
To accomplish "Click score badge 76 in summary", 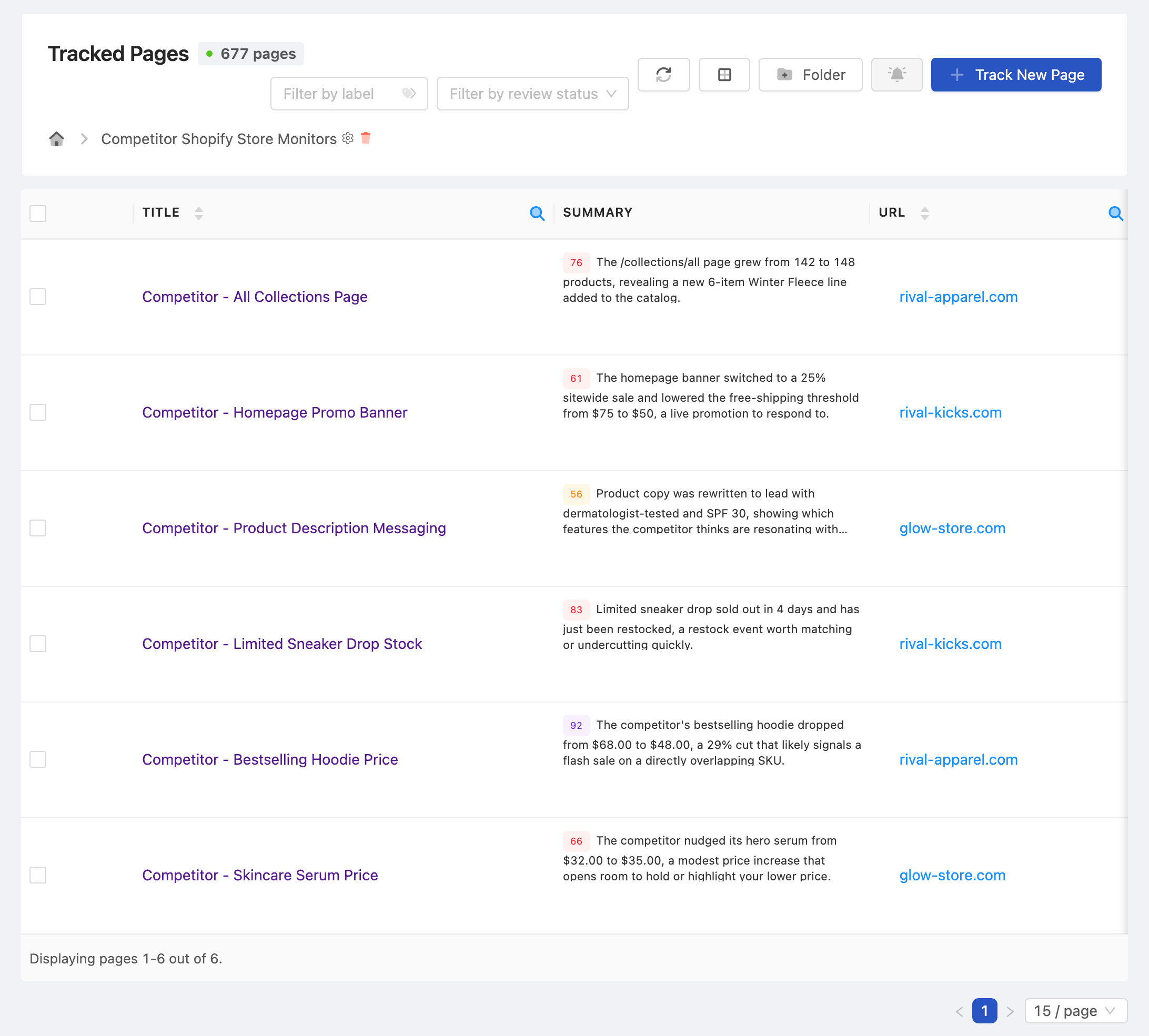I will click(576, 262).
